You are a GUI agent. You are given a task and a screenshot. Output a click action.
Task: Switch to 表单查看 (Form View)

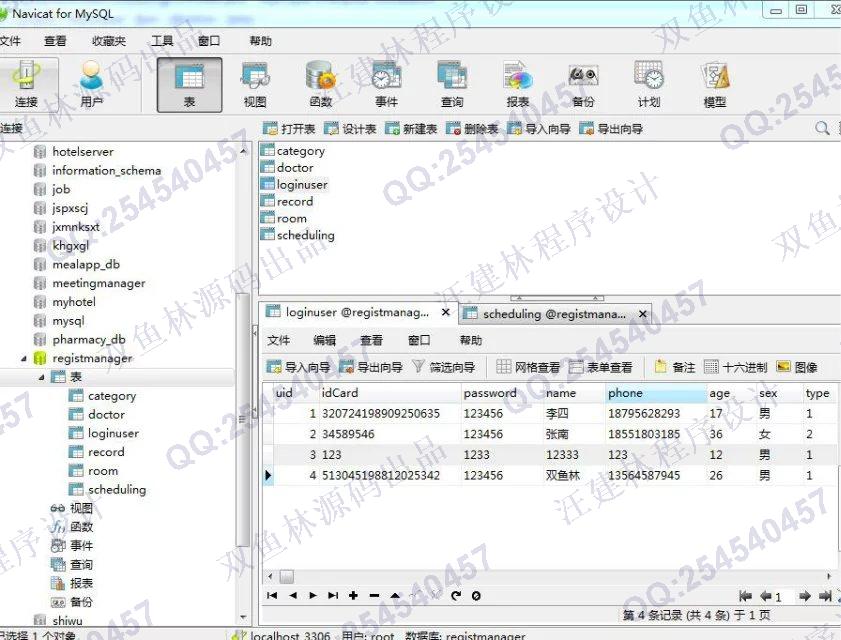[x=601, y=367]
